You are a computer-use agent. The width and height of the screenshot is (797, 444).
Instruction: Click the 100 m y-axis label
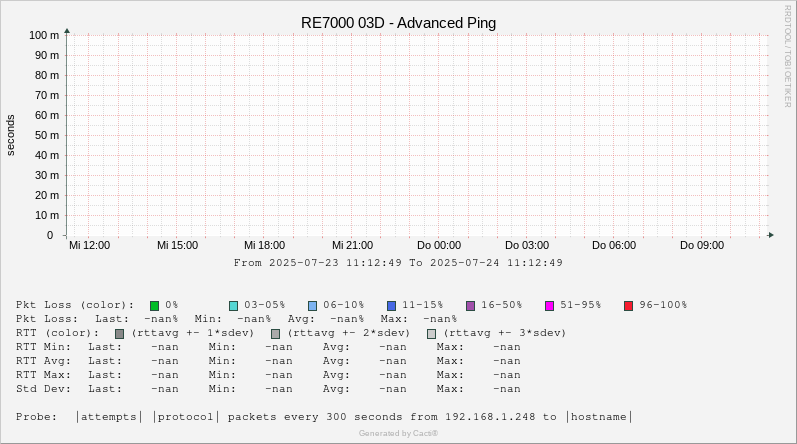click(x=43, y=35)
